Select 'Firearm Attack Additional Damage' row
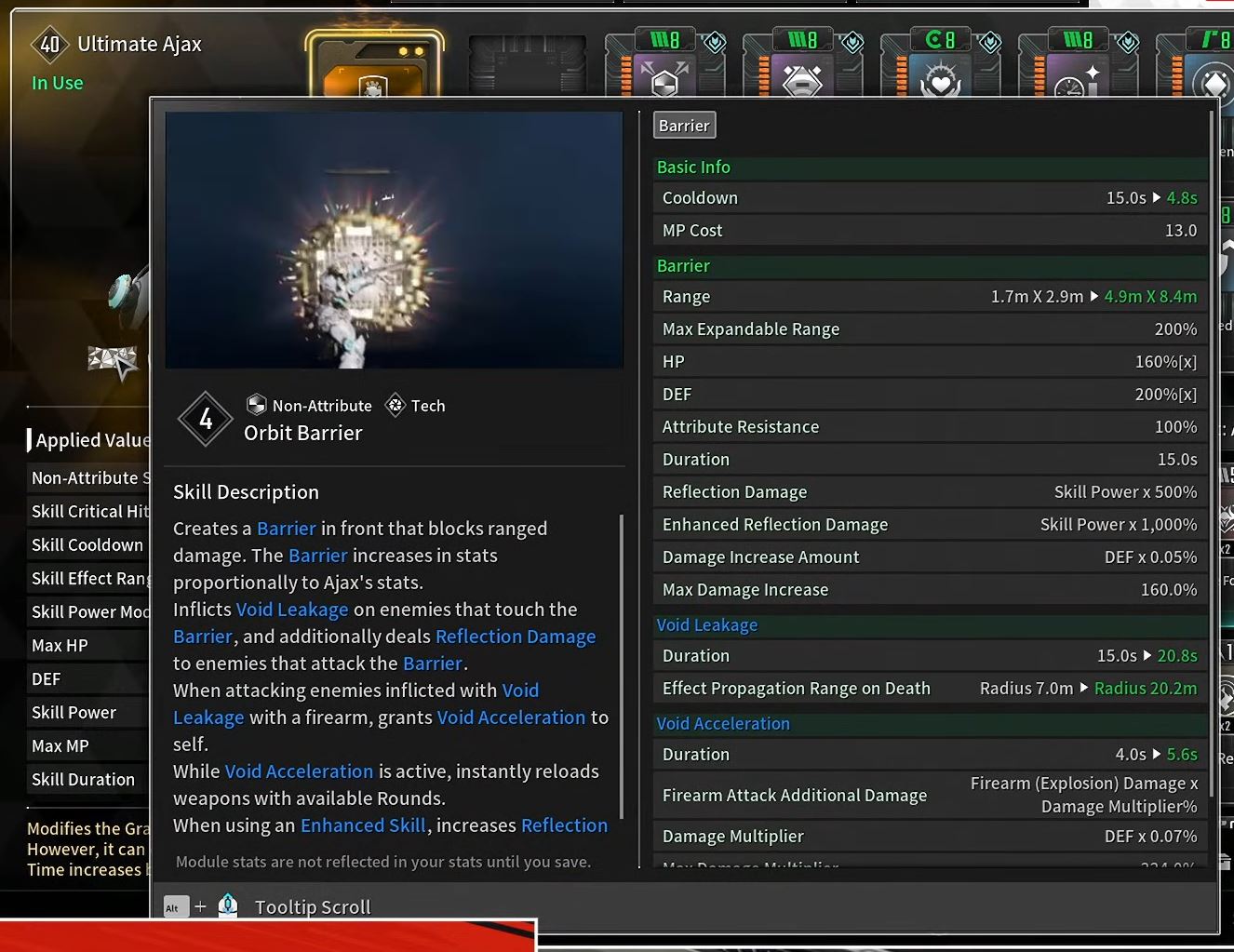 930,796
